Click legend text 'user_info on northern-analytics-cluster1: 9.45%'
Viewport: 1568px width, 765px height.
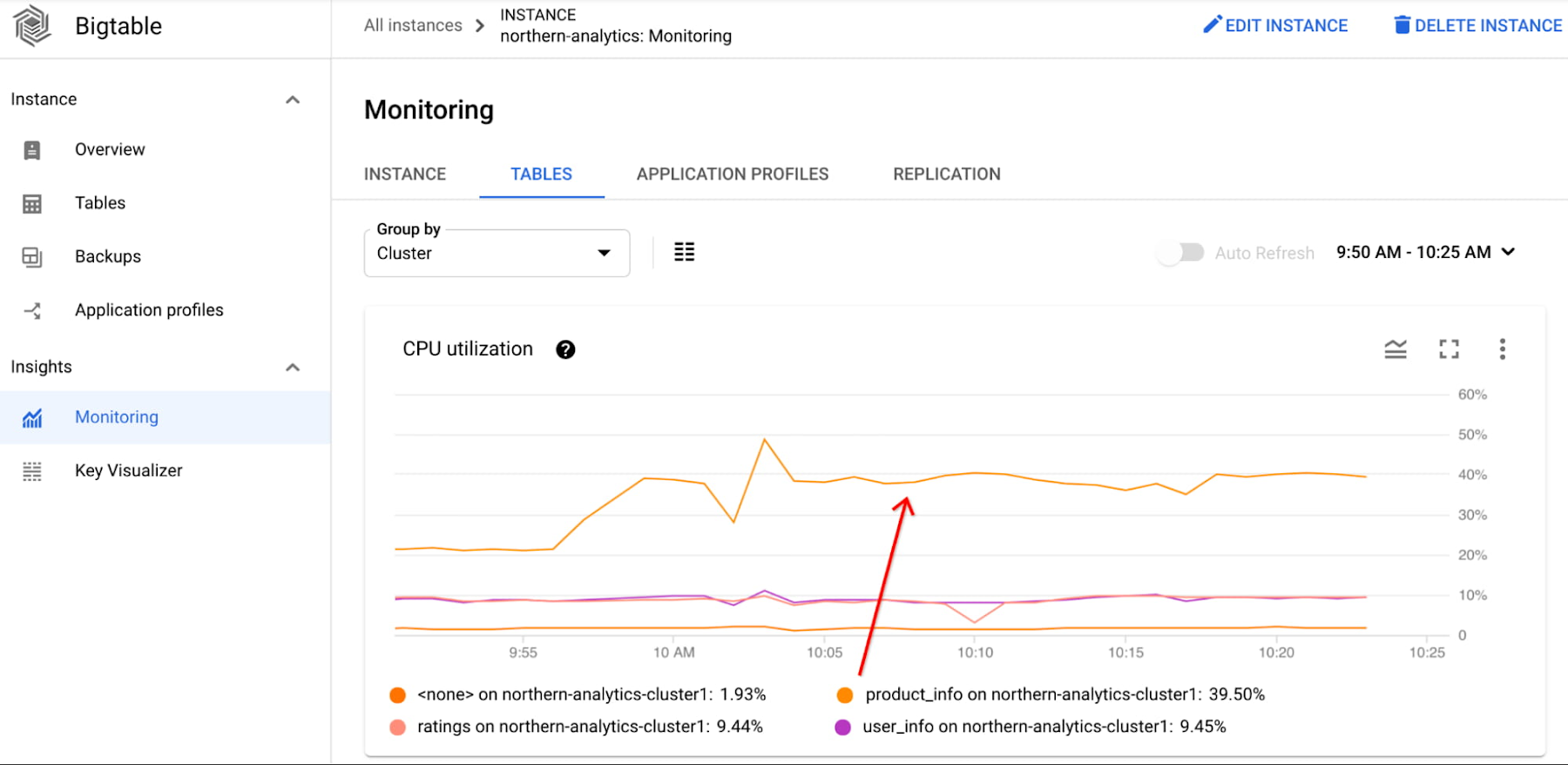pyautogui.click(x=1044, y=727)
